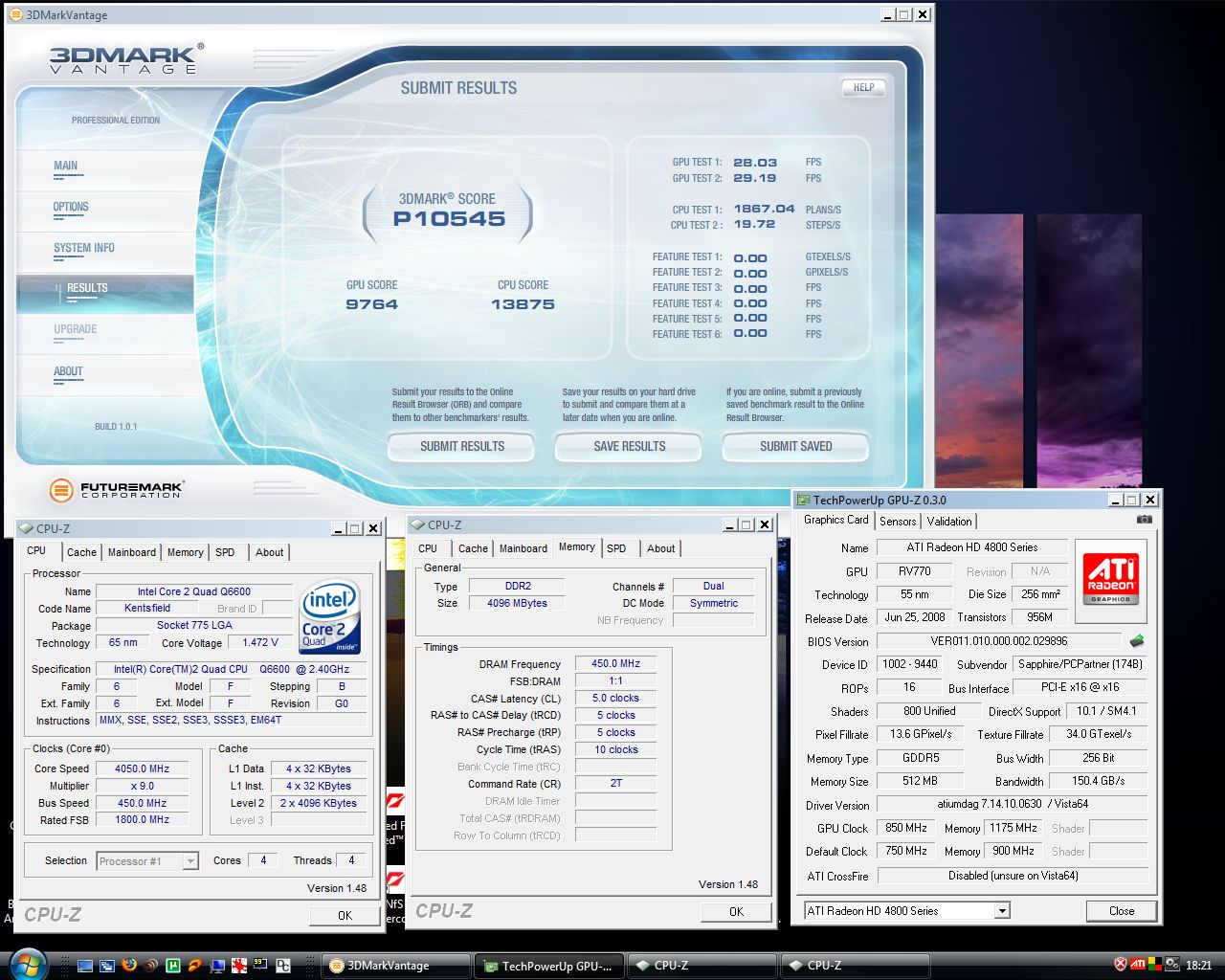Click the taskbar clock showing 18:21

pyautogui.click(x=1198, y=966)
